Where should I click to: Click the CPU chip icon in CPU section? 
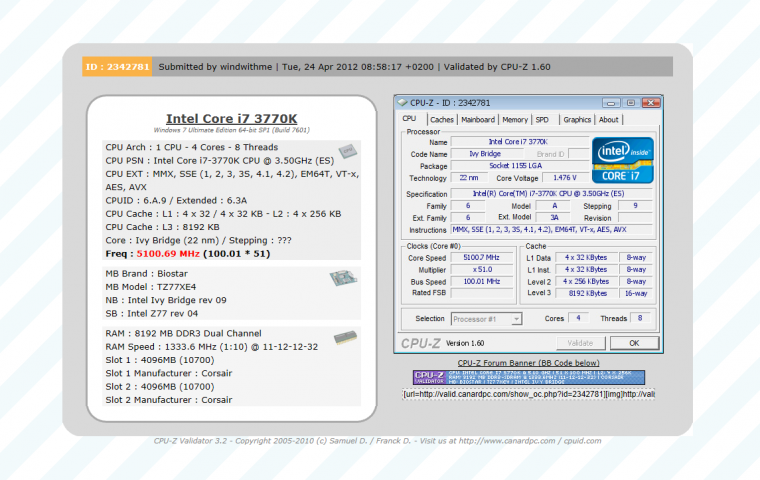pyautogui.click(x=346, y=151)
